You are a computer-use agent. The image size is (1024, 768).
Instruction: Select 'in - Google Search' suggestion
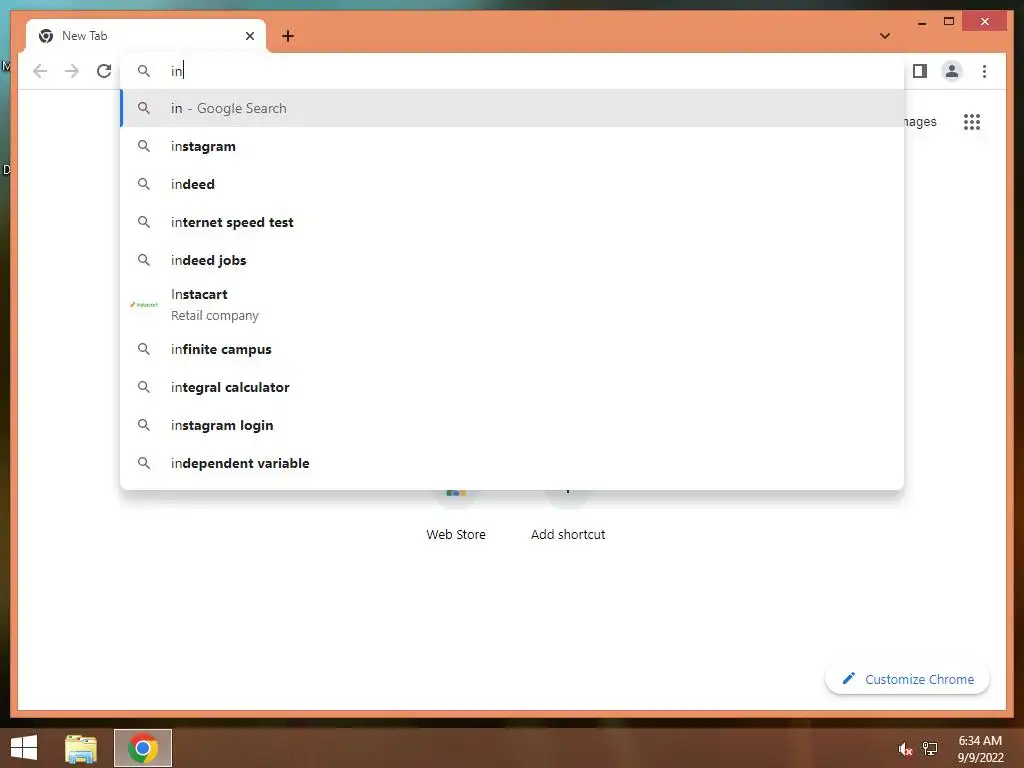click(x=513, y=108)
